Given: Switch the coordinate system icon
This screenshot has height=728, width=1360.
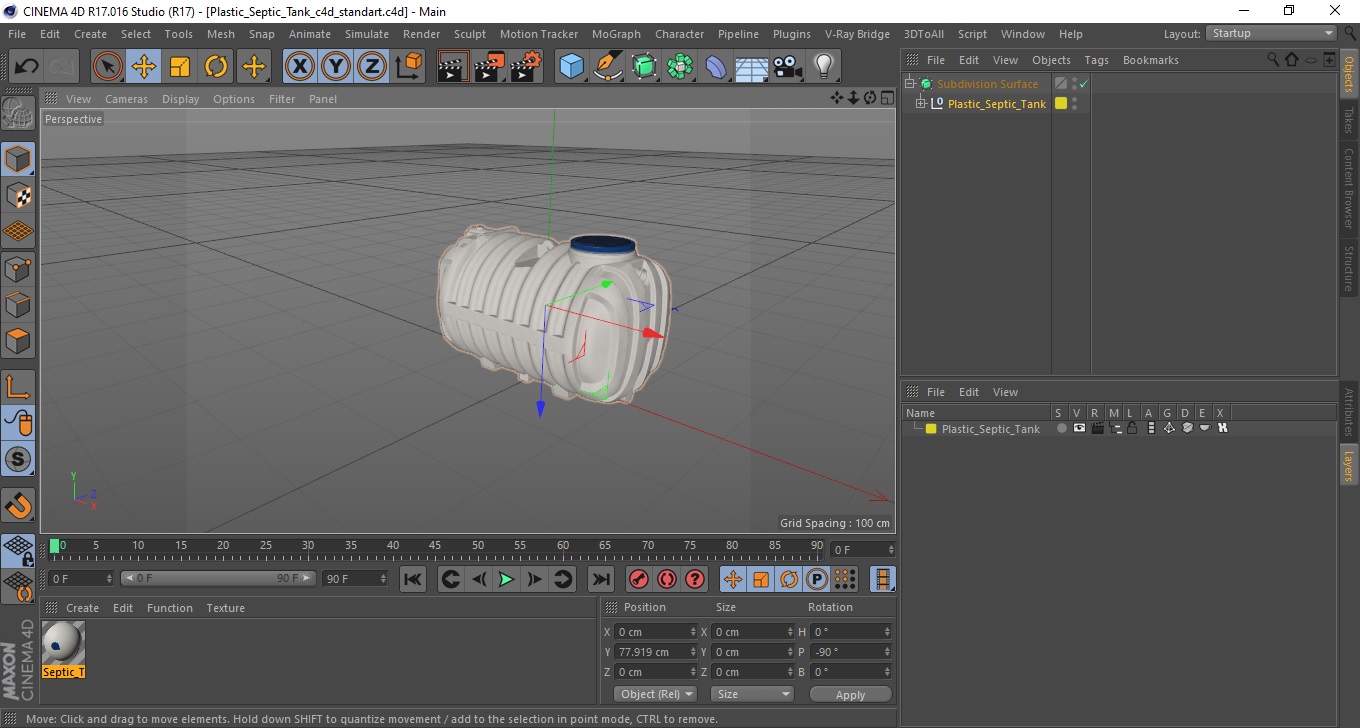Looking at the screenshot, I should (408, 67).
